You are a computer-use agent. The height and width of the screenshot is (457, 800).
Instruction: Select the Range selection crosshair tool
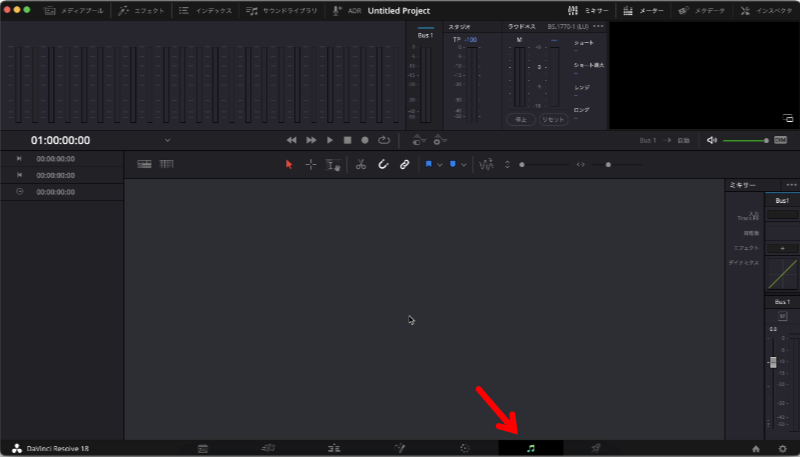coord(311,164)
